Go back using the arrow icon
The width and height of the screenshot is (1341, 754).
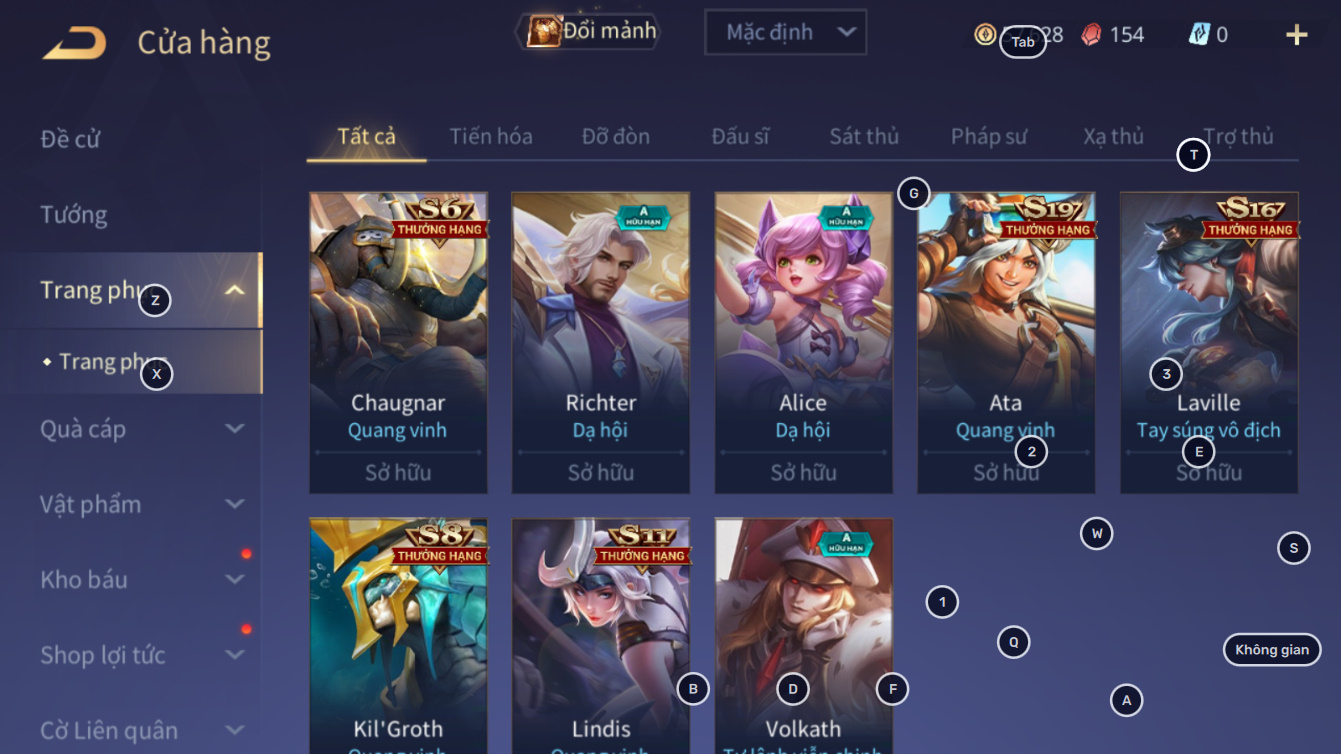tap(75, 43)
